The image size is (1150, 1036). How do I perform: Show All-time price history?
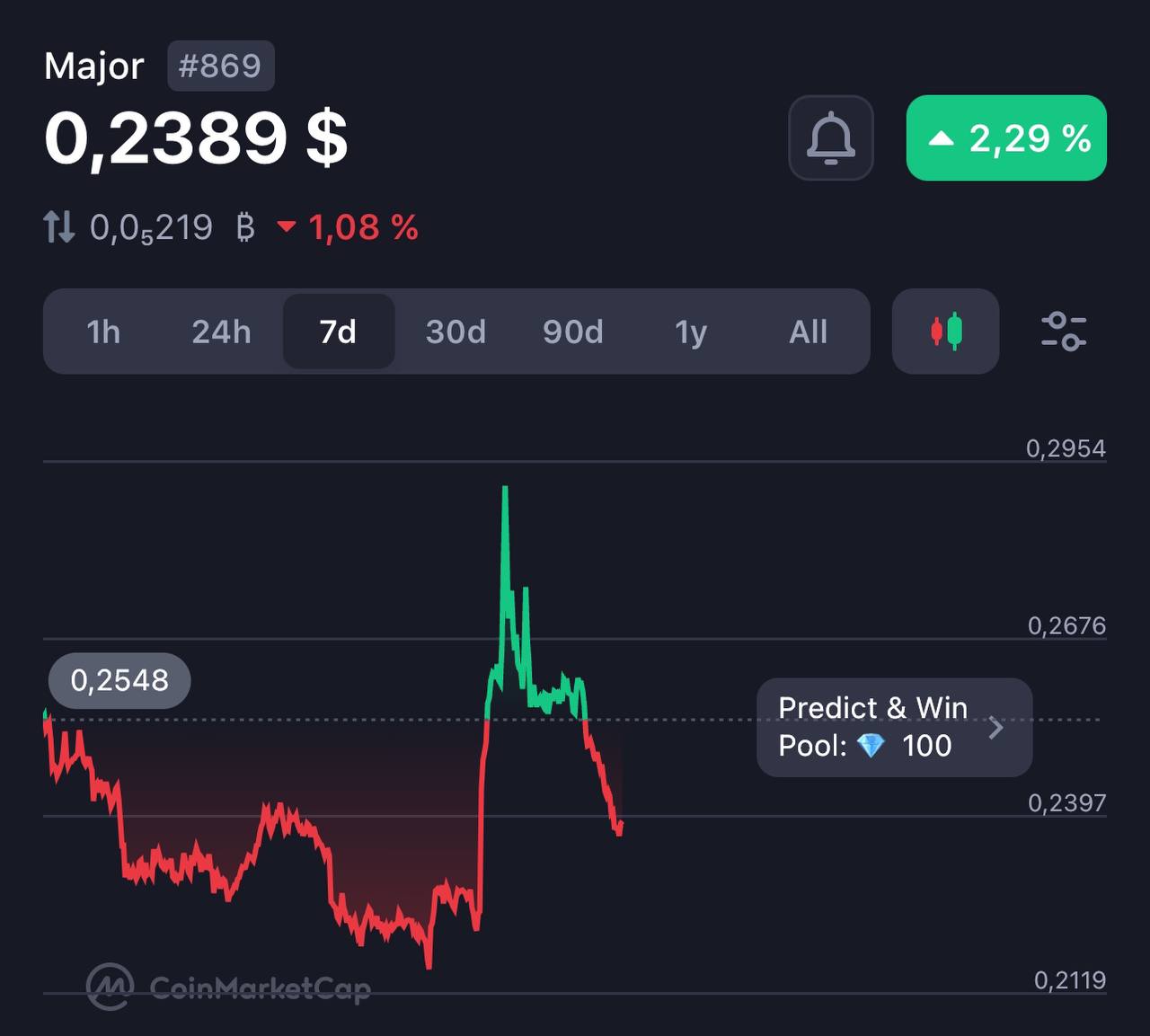coord(808,332)
